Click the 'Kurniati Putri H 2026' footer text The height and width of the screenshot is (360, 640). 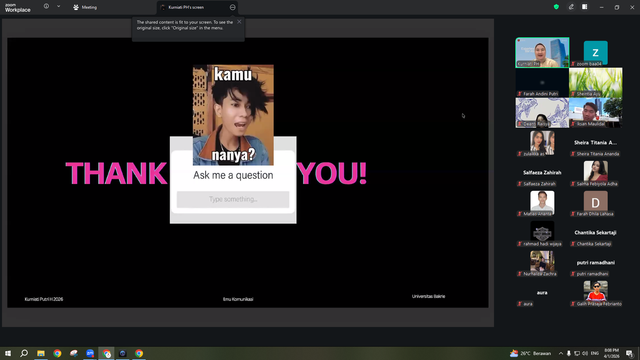coord(44,299)
